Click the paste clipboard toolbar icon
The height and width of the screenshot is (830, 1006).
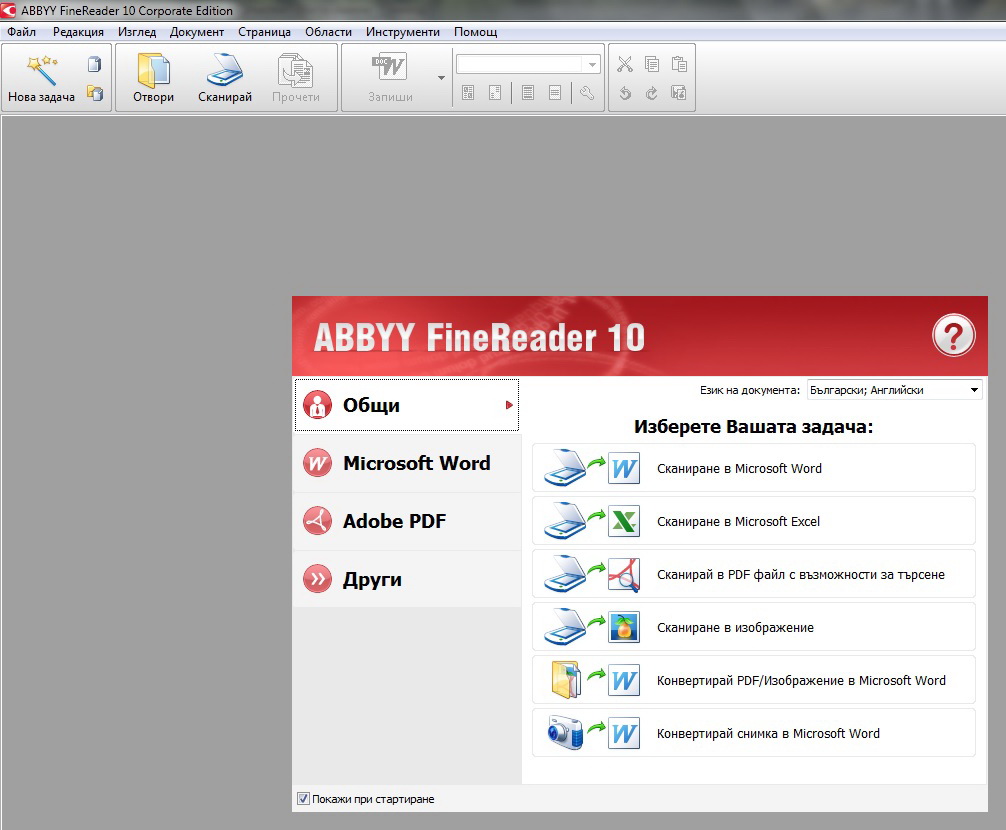(x=680, y=65)
